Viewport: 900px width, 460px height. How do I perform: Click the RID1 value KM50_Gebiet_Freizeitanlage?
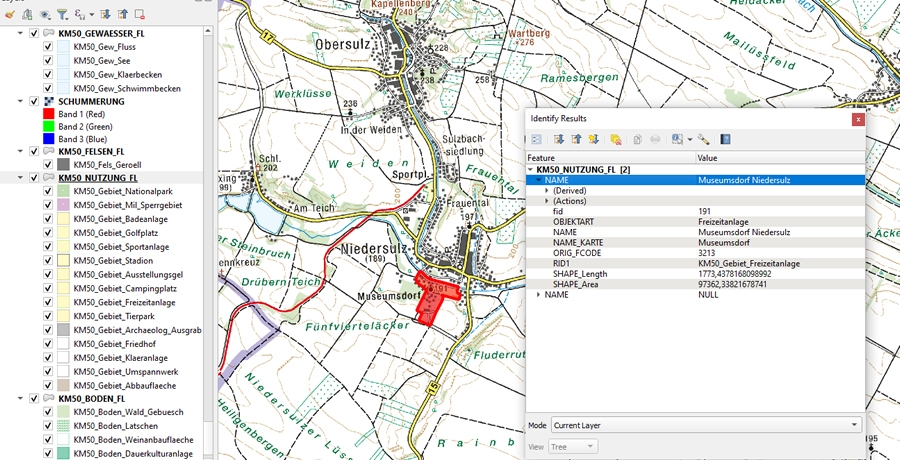pyautogui.click(x=749, y=264)
